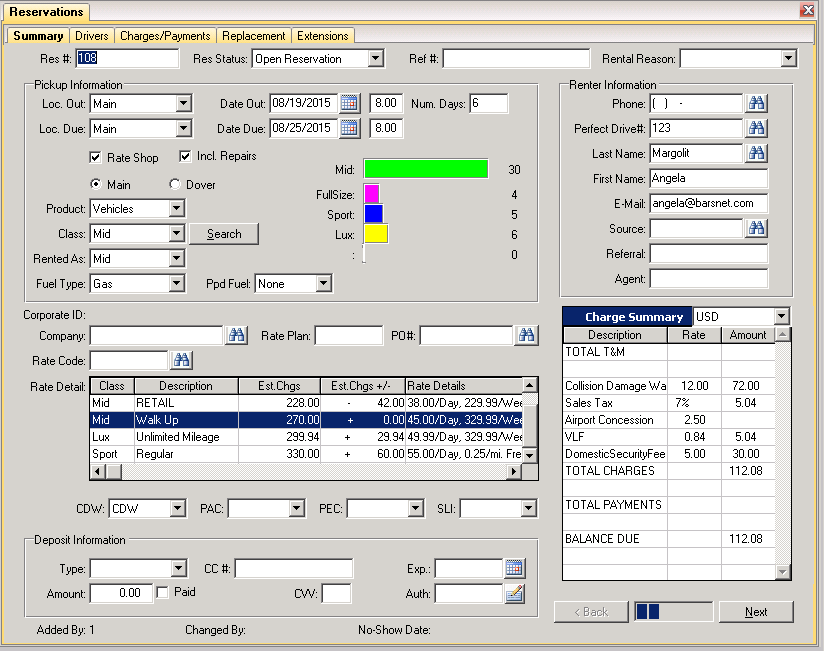Check the deposit Paid checkbox
The image size is (824, 651).
coord(163,592)
